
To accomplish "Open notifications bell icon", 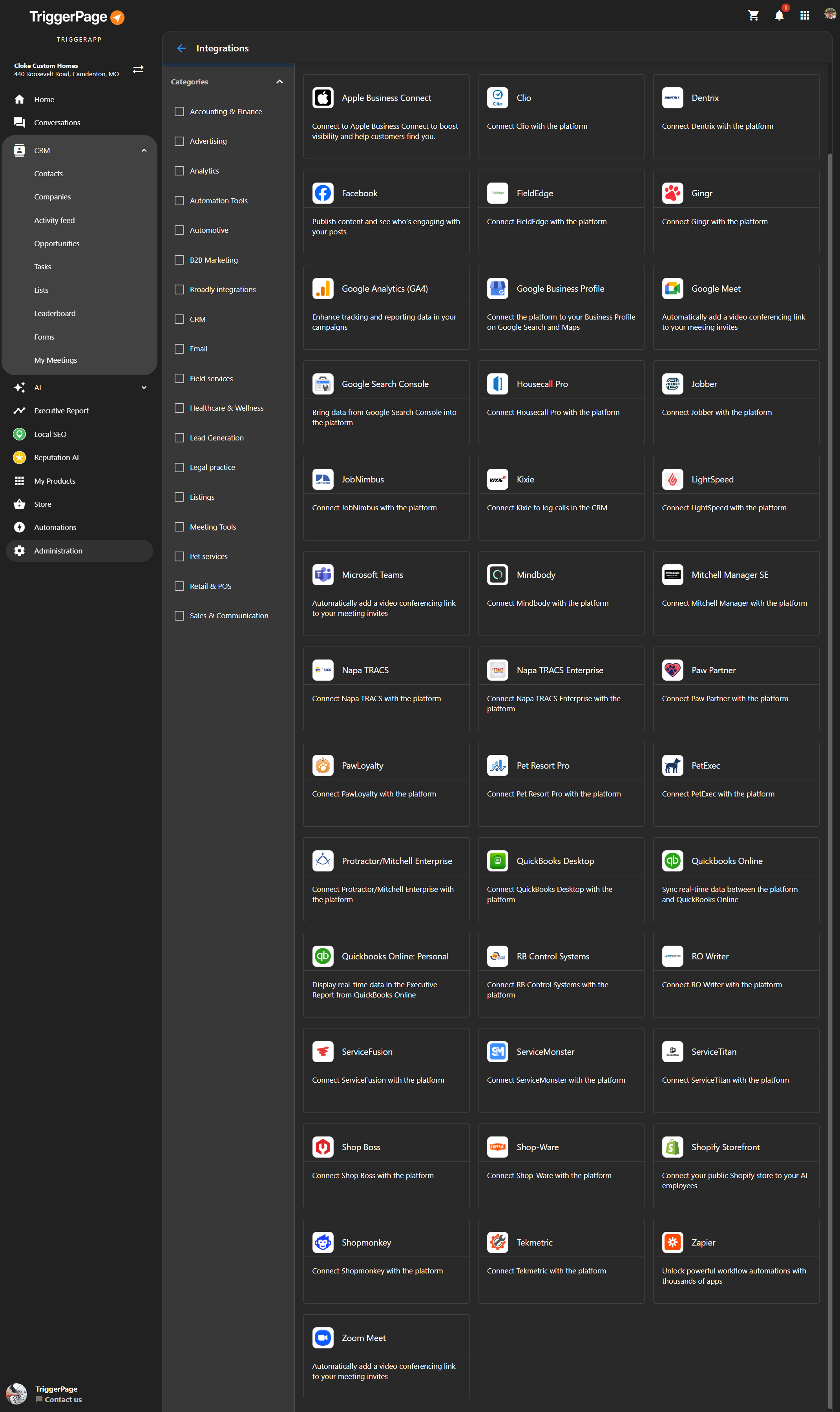I will [779, 15].
